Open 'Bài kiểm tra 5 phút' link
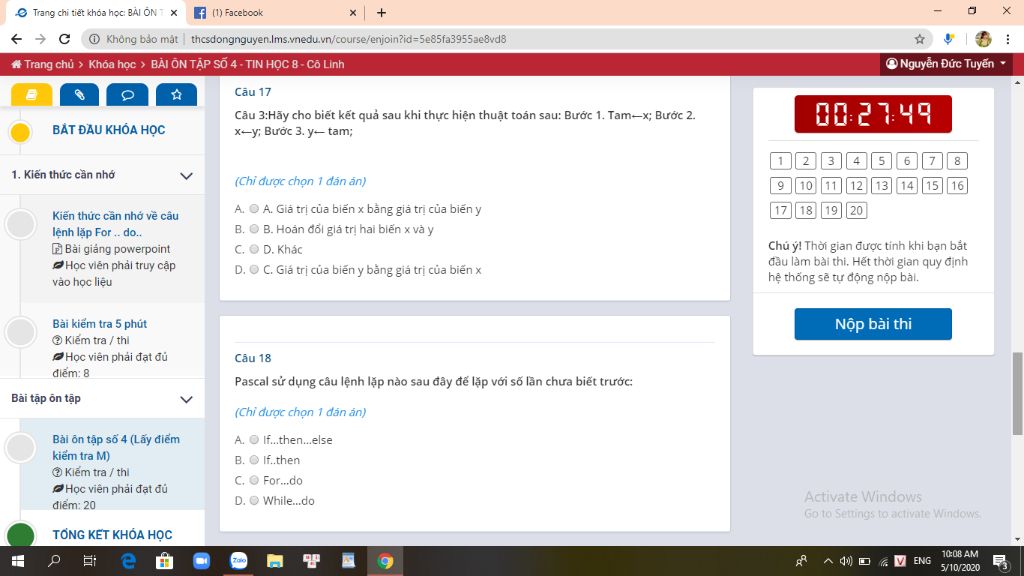 [x=99, y=324]
